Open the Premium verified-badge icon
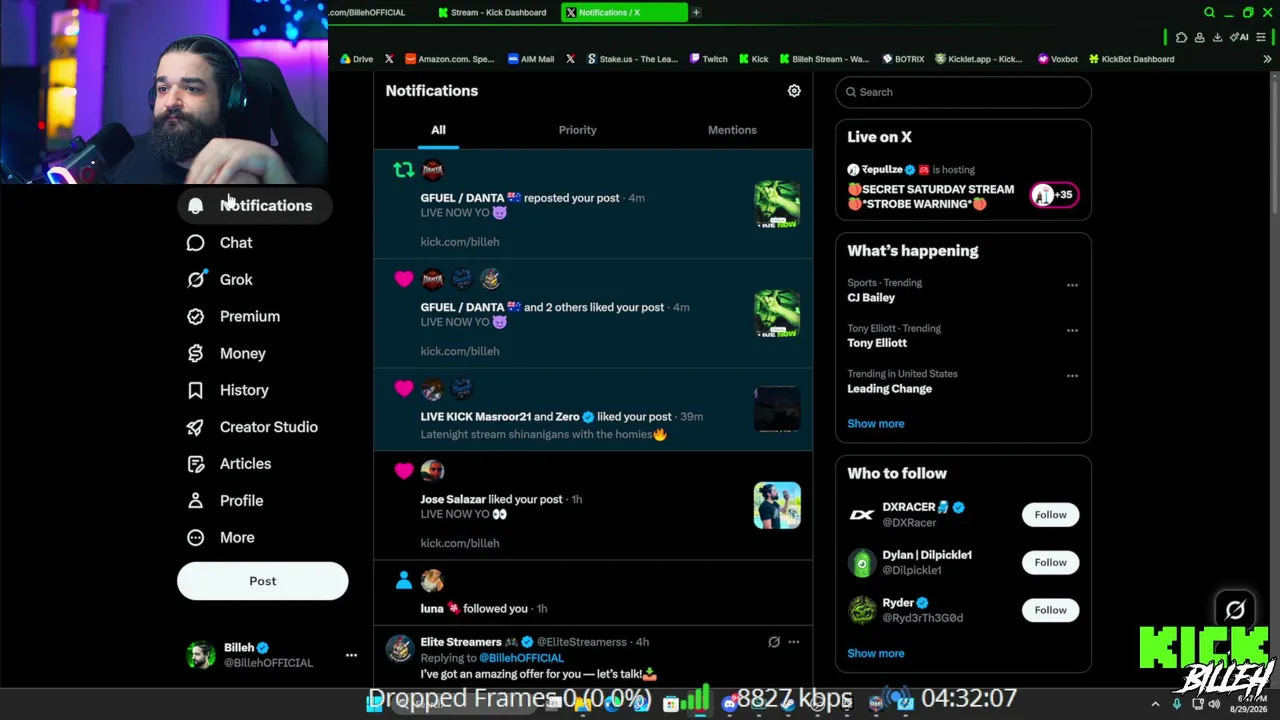This screenshot has width=1280, height=720. 196,316
